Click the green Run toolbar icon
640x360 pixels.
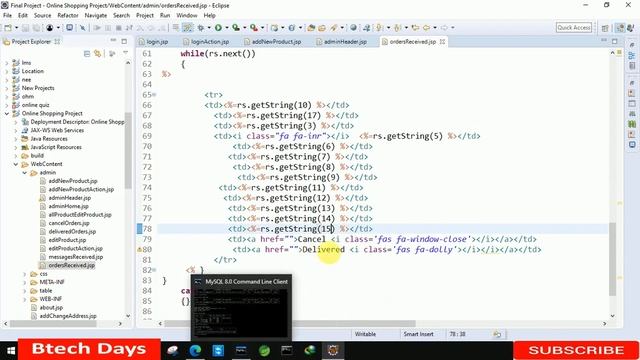coord(218,28)
